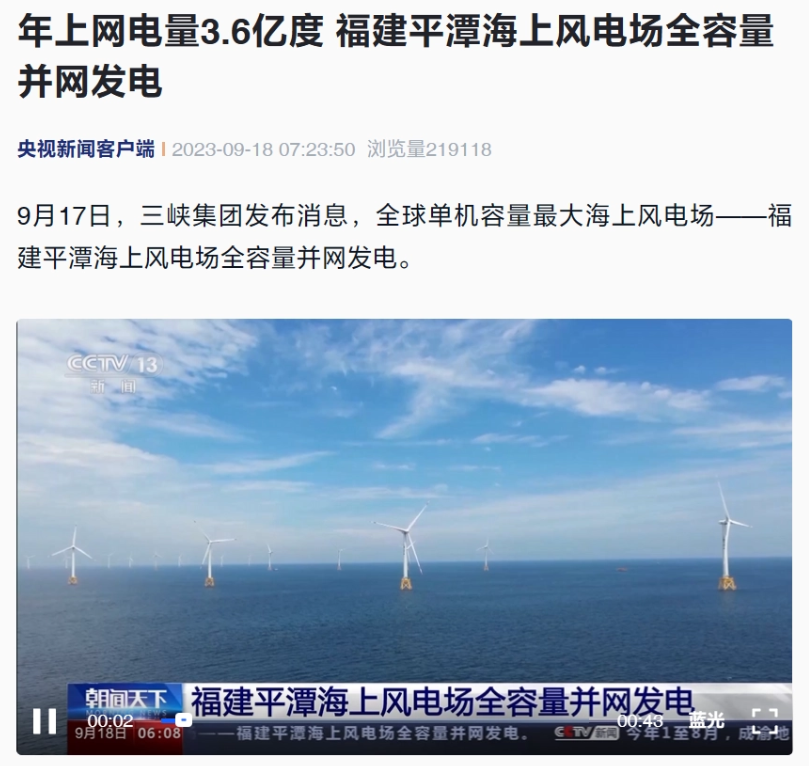Click the 00:02 elapsed time label
Viewport: 809px width, 766px height.
[x=110, y=721]
